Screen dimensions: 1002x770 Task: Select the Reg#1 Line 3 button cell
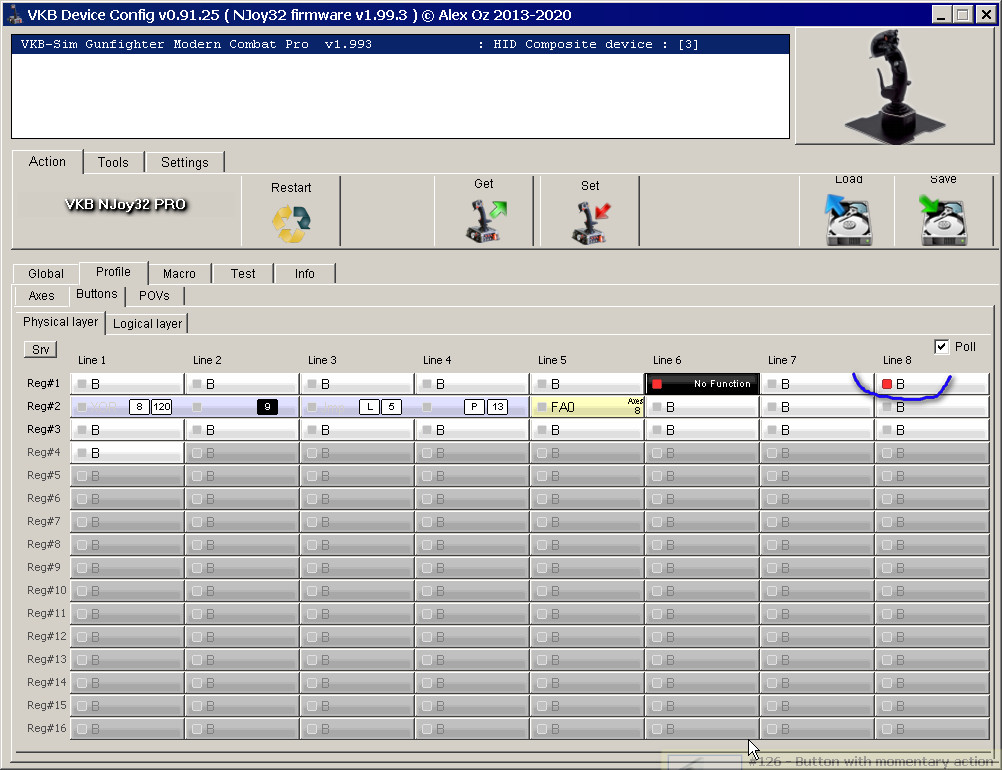[x=357, y=383]
